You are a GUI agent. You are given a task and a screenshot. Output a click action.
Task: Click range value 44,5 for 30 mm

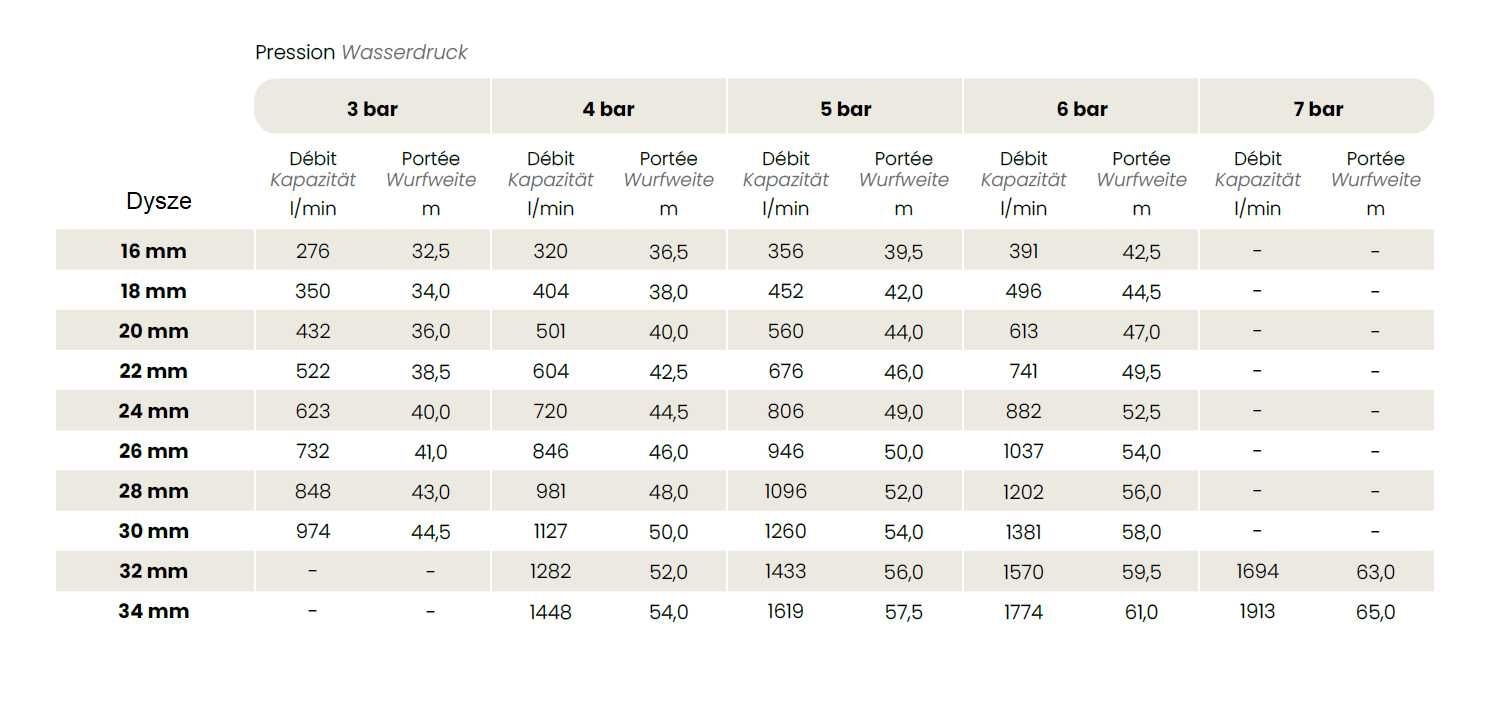(x=431, y=532)
